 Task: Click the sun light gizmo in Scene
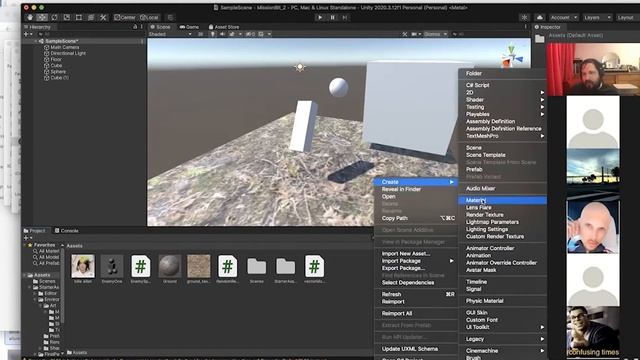(300, 67)
